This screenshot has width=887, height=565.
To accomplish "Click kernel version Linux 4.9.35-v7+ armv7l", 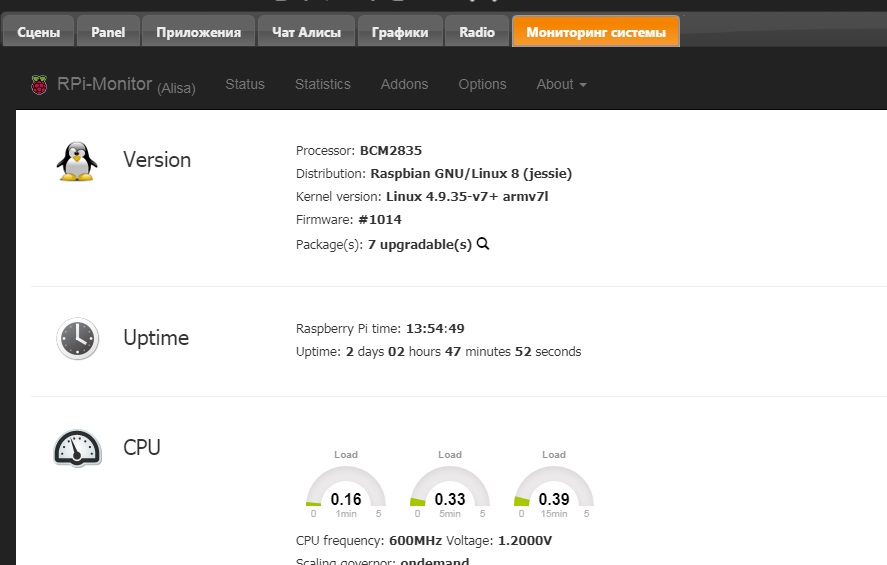I will point(467,196).
